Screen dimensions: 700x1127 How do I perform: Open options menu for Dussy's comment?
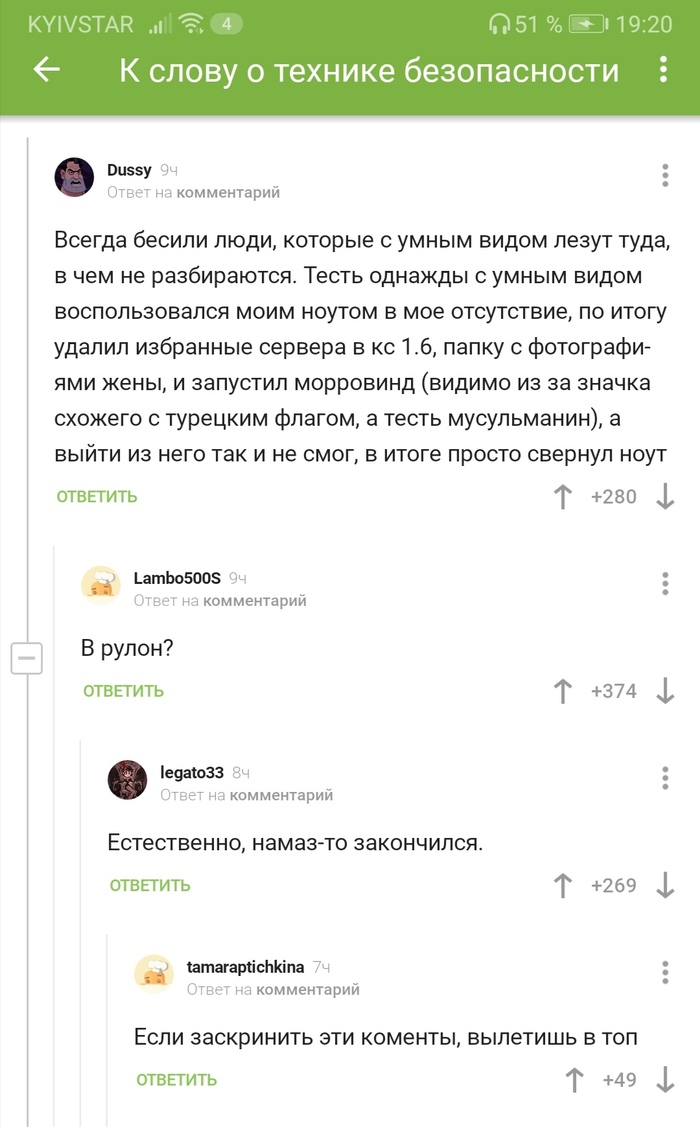tap(665, 175)
